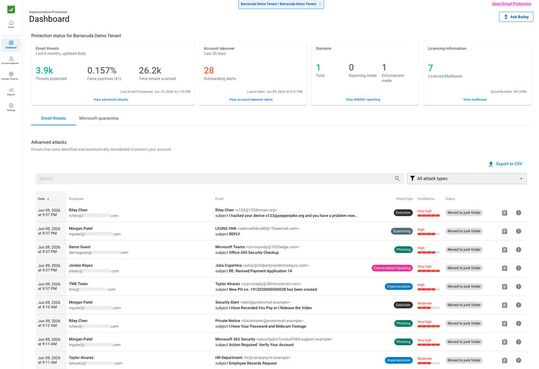Click the Conversation hijacking badge
539x369 pixels.
[x=392, y=268]
